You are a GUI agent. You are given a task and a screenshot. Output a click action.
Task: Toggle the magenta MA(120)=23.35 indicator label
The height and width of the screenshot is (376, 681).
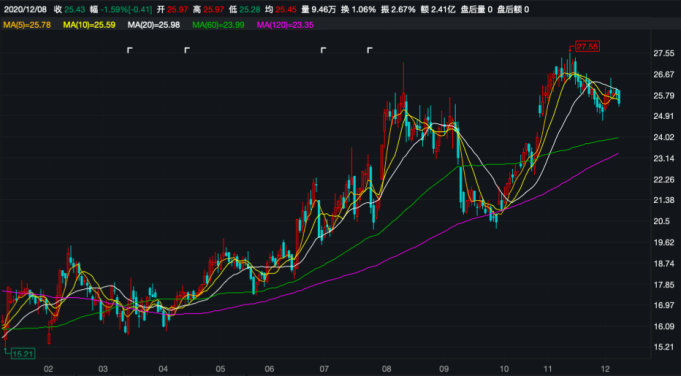[285, 25]
